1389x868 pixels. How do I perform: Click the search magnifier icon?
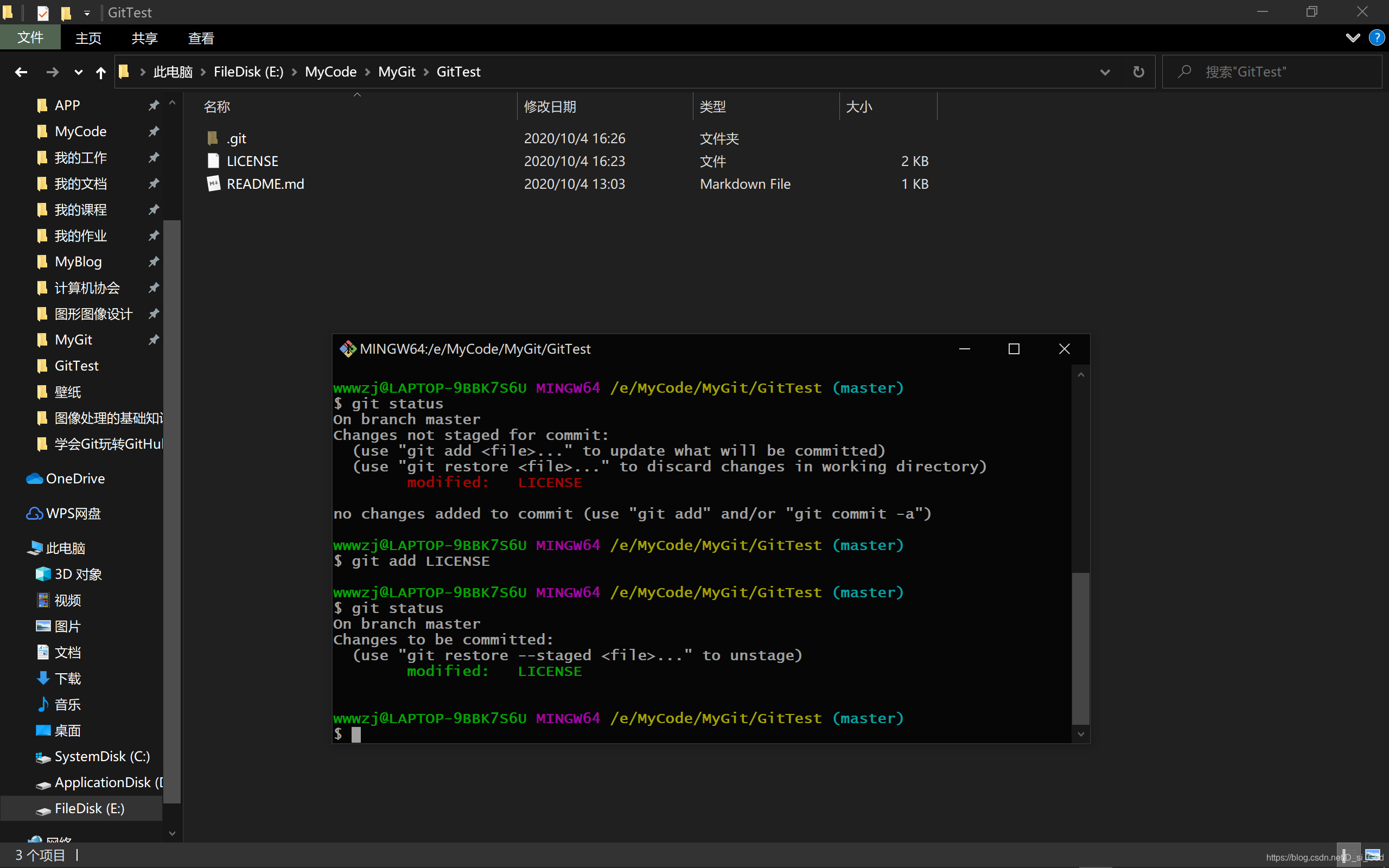click(x=1184, y=72)
